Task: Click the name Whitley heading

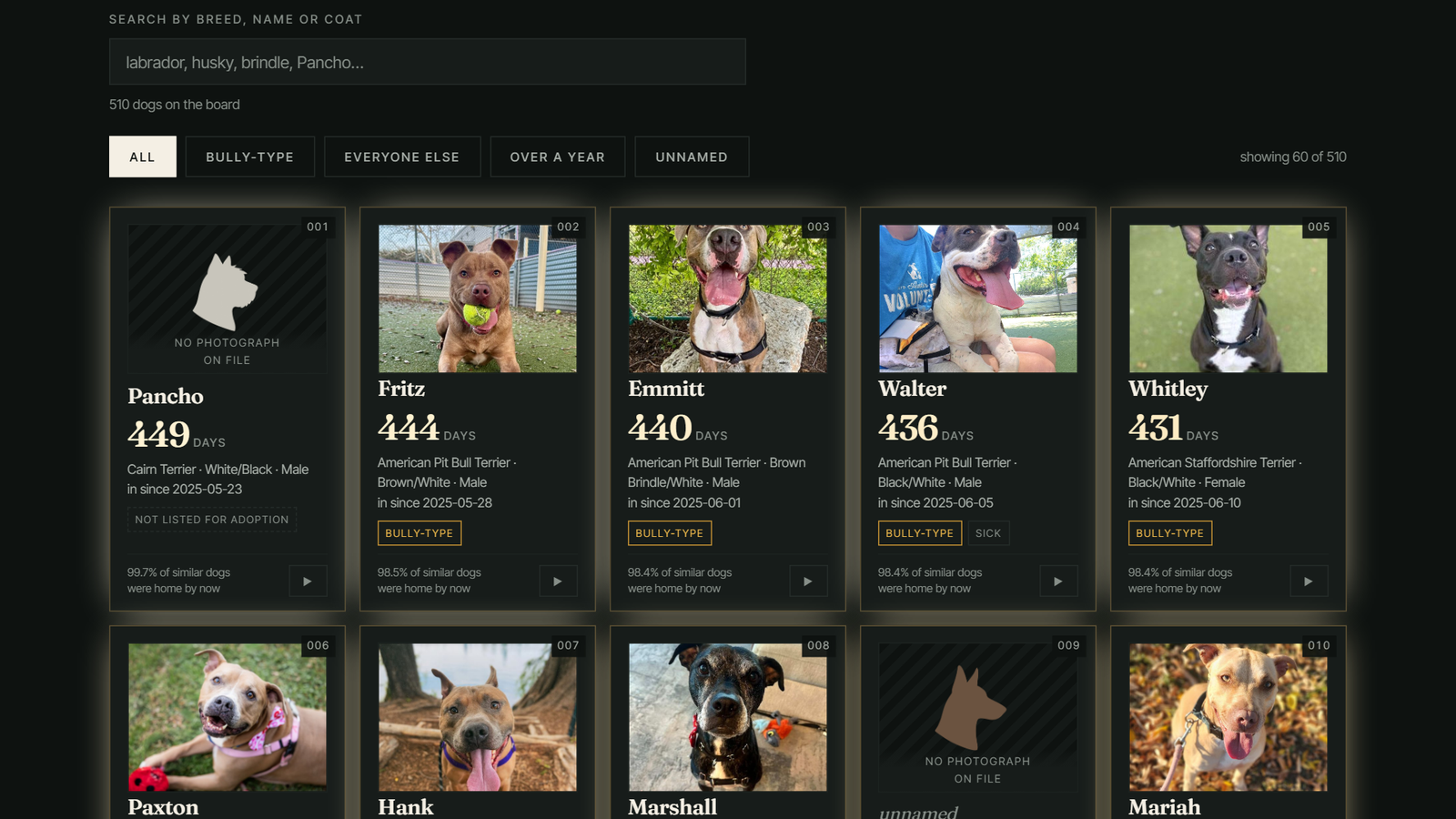Action: (x=1168, y=389)
